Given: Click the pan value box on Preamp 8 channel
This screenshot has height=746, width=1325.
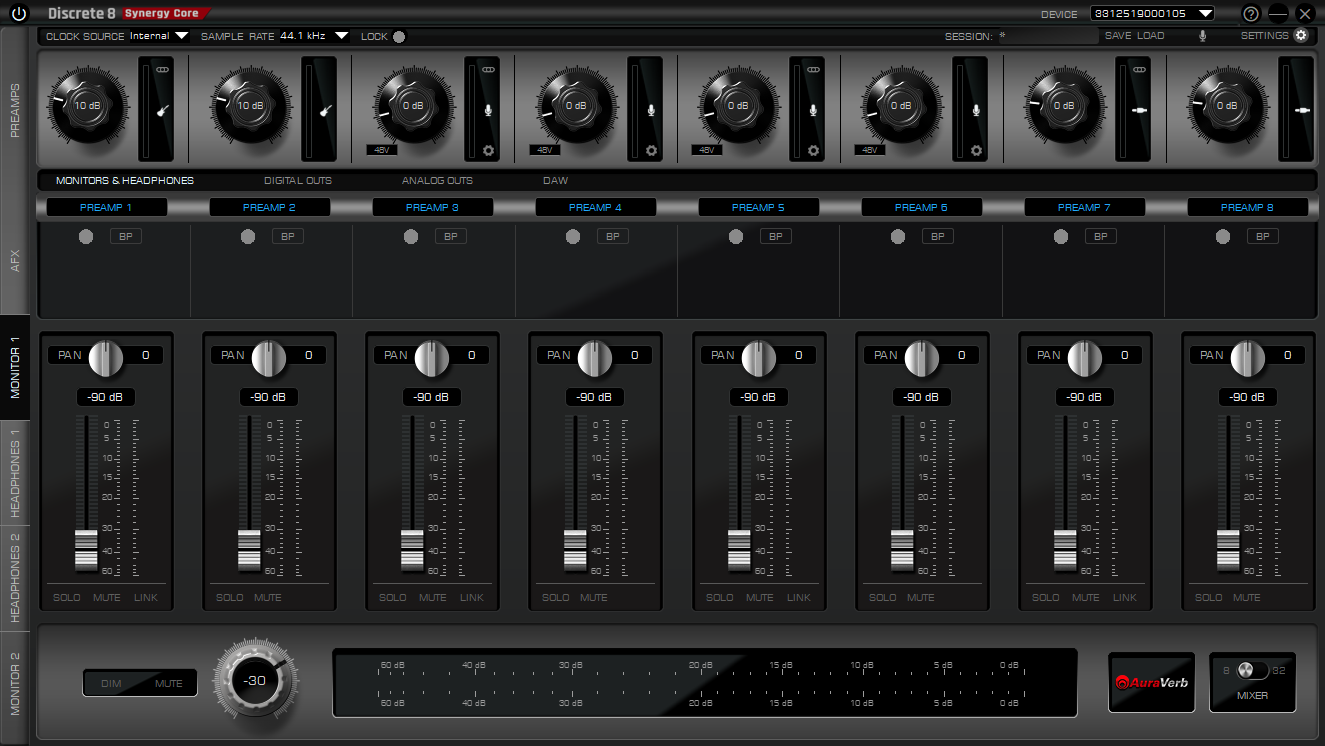Looking at the screenshot, I should pos(1287,355).
